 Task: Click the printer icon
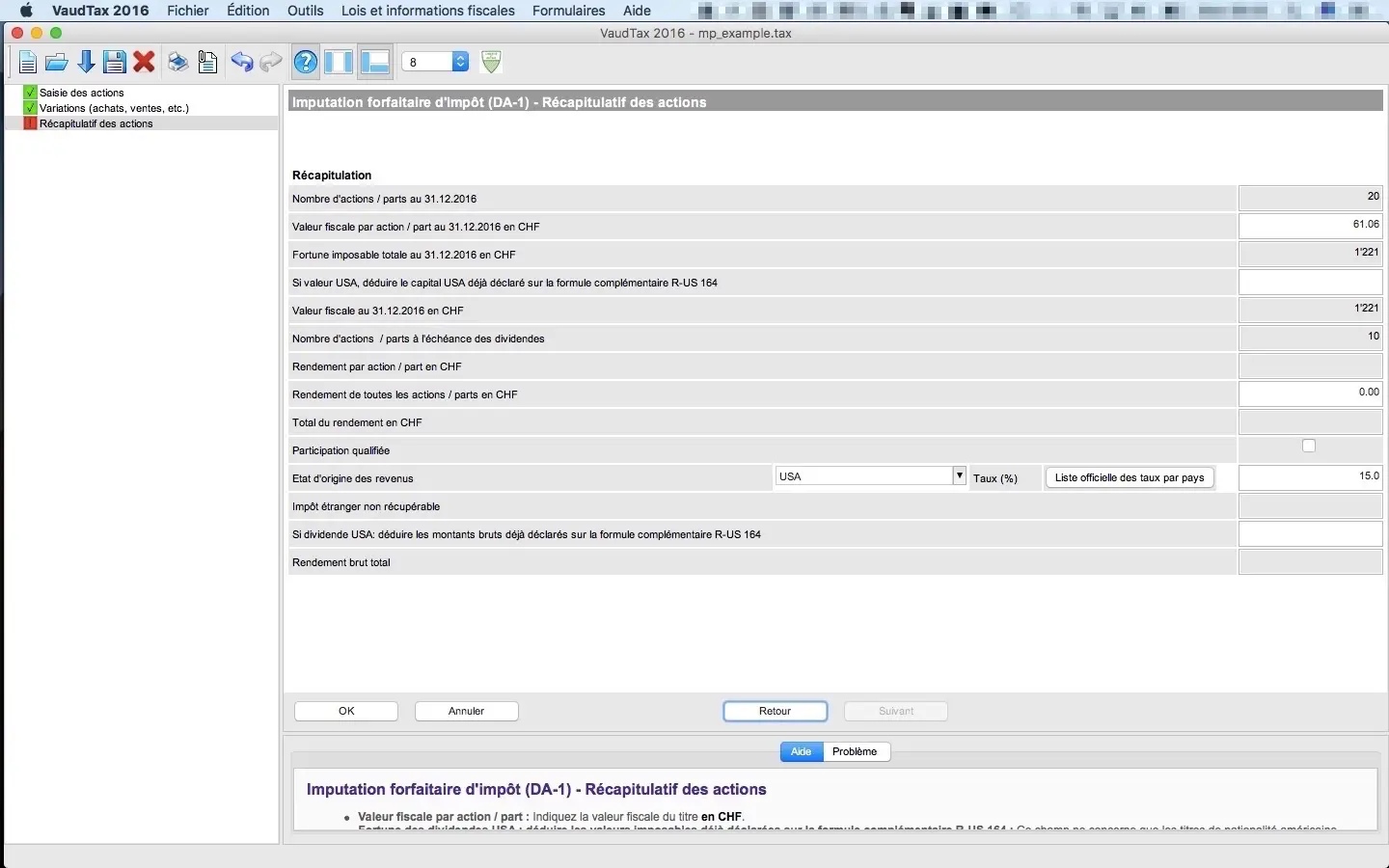click(x=177, y=63)
